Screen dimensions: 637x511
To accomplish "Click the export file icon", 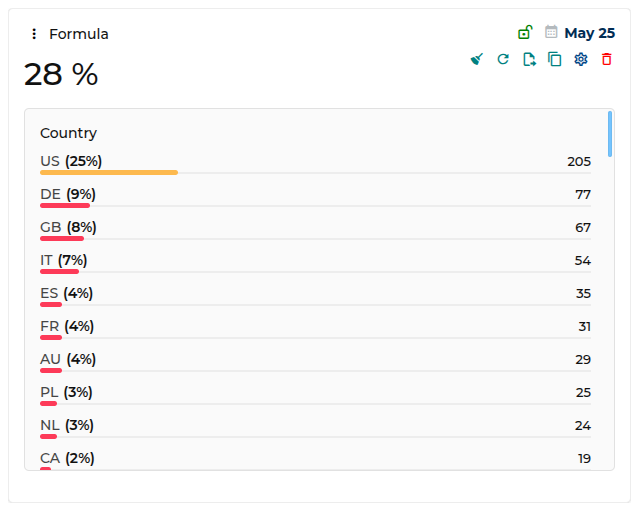I will tap(529, 60).
